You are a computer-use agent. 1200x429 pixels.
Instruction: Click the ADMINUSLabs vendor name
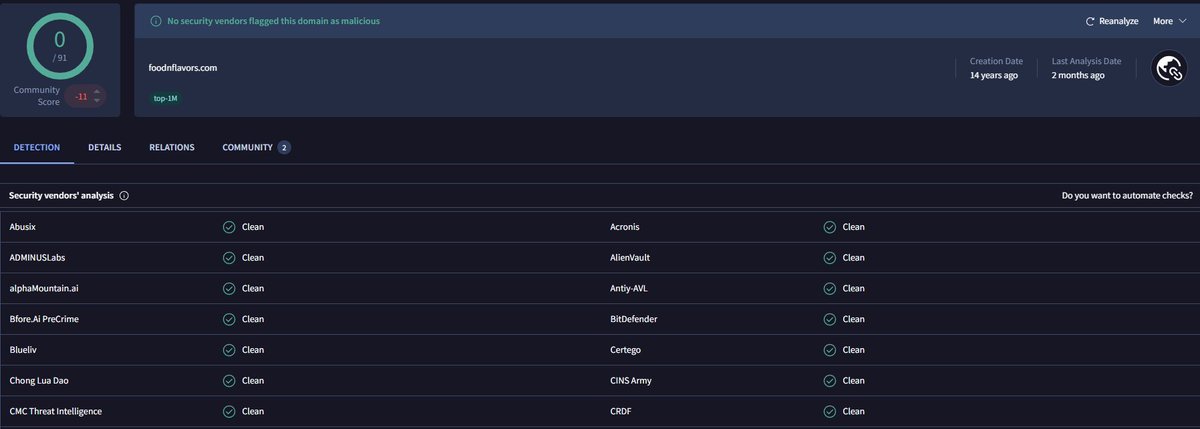click(x=38, y=258)
